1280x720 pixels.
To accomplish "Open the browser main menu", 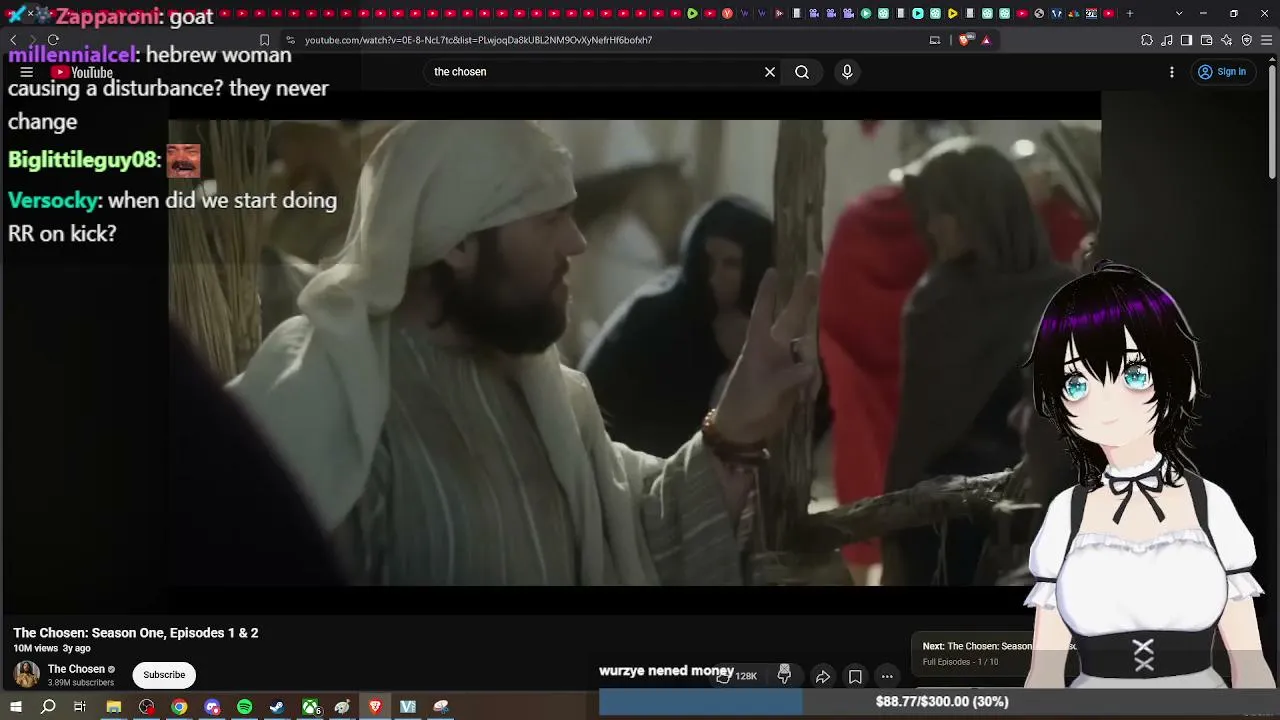I will (1267, 40).
